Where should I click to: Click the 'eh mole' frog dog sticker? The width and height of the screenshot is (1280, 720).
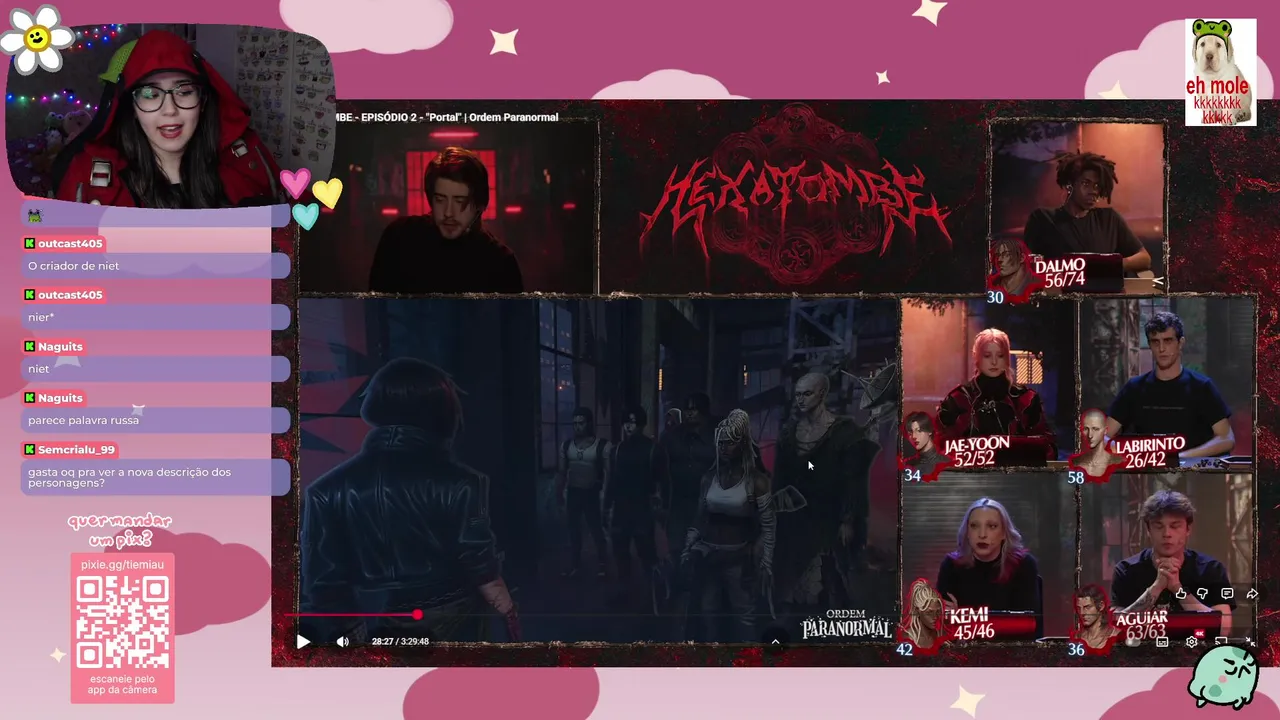pyautogui.click(x=1220, y=72)
